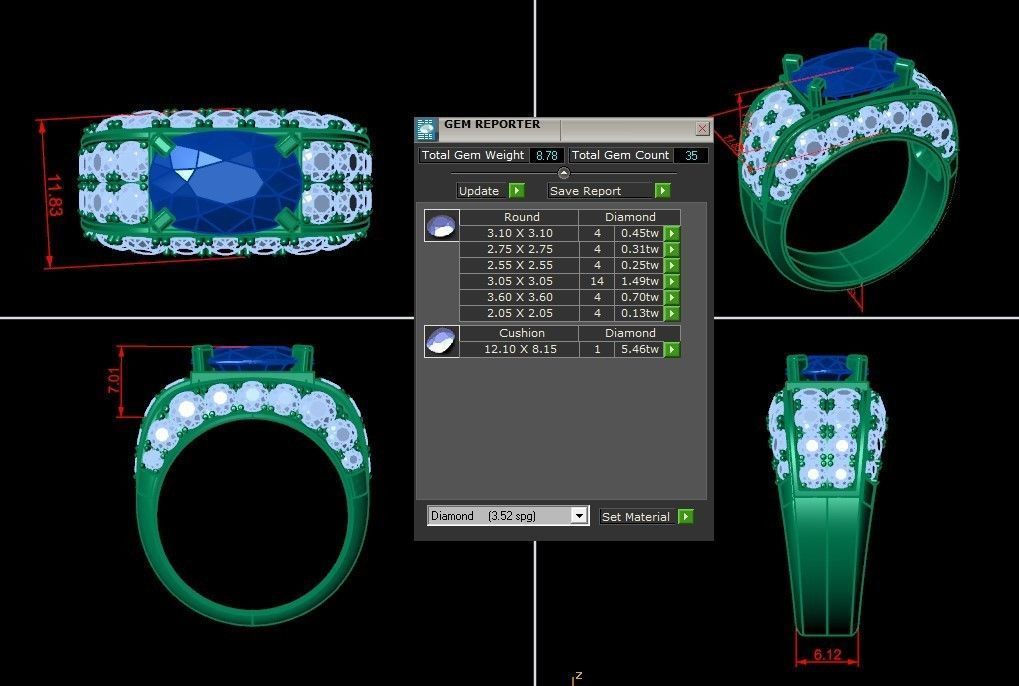This screenshot has height=686, width=1019.
Task: Click green arrow for 3.10 X 3.10 row
Action: (x=672, y=233)
